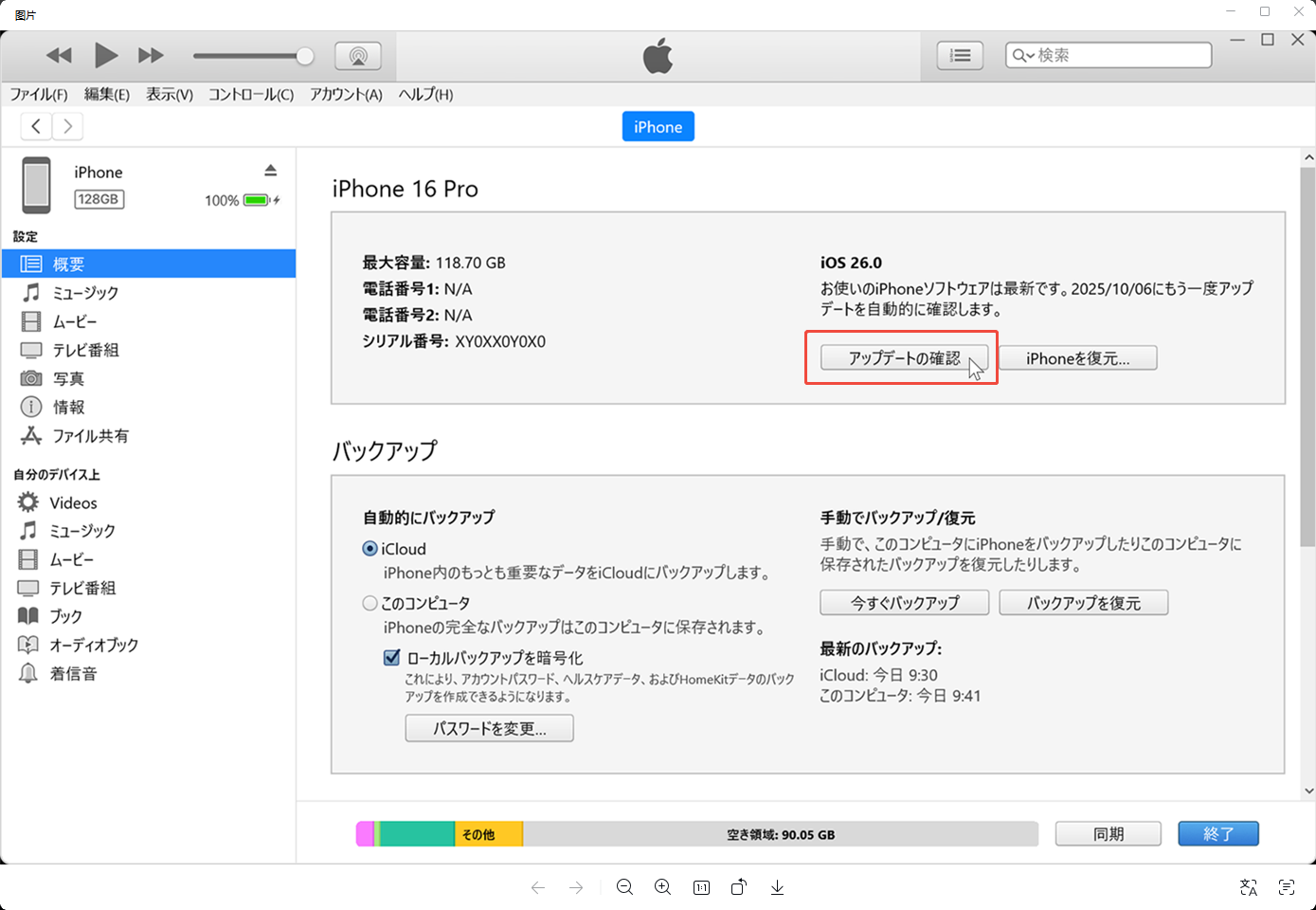Open the 表示(V) menu

click(x=170, y=95)
